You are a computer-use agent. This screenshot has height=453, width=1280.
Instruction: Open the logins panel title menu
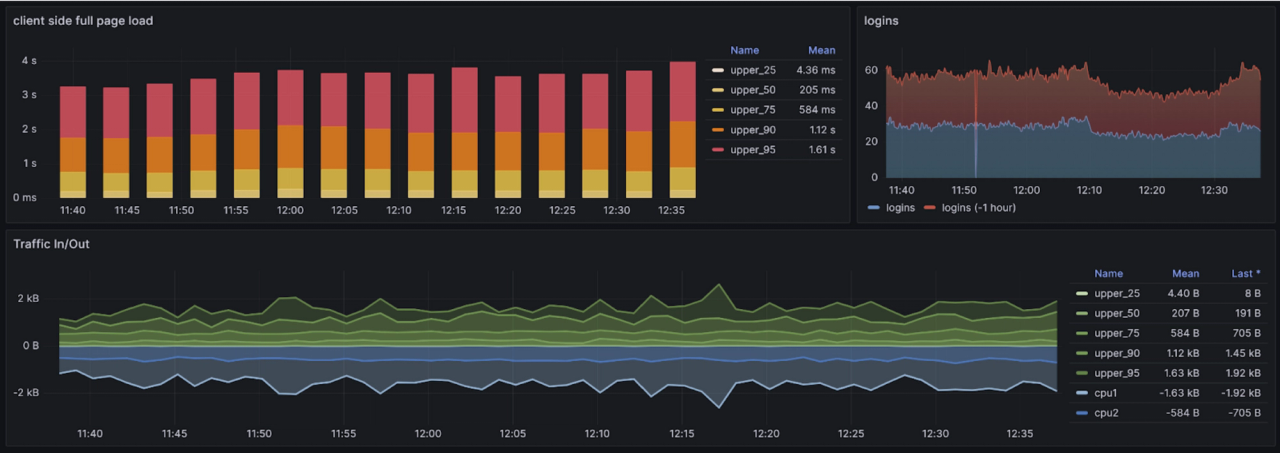[x=881, y=20]
